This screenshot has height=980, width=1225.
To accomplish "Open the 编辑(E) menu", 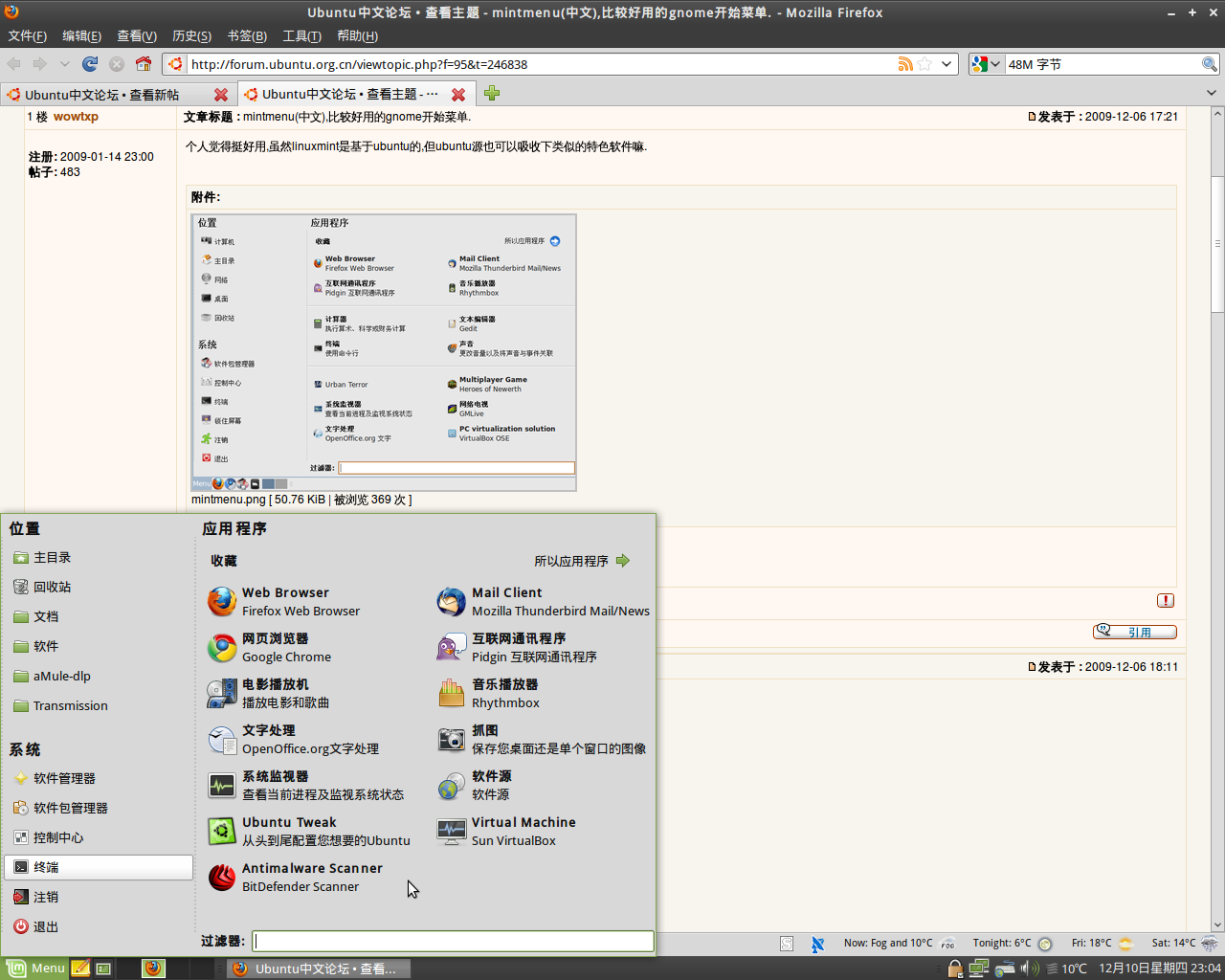I will (x=81, y=36).
